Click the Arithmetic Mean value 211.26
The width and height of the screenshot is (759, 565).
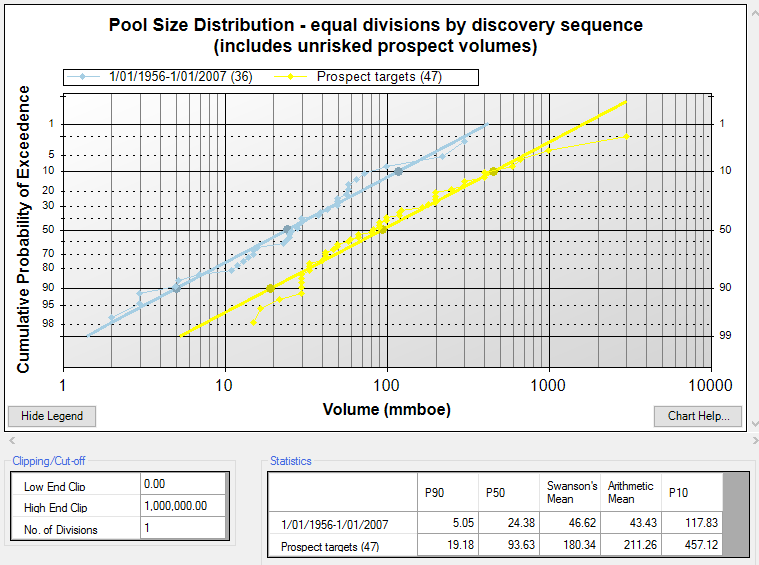(631, 545)
